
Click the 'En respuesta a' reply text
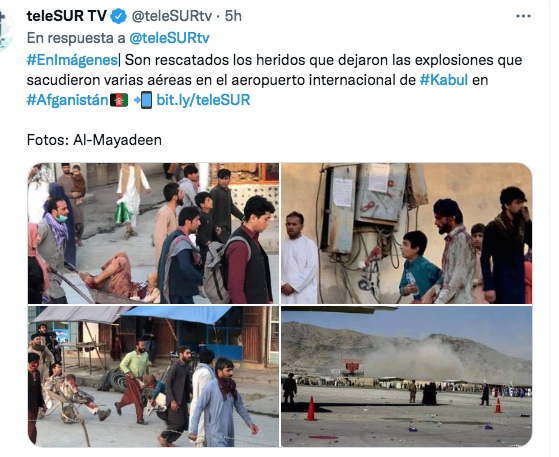pos(76,38)
